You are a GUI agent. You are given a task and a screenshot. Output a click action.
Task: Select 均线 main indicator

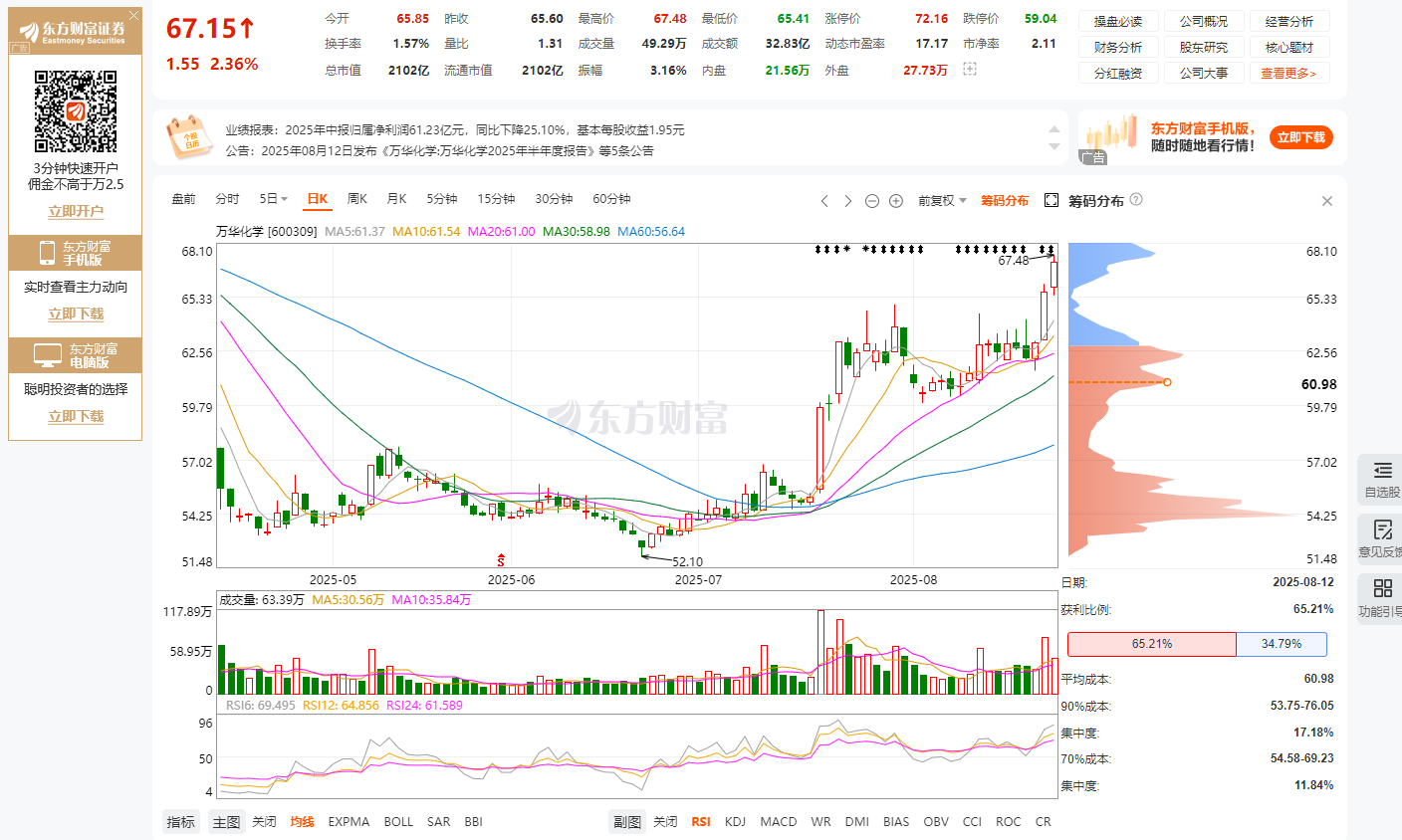click(x=302, y=822)
